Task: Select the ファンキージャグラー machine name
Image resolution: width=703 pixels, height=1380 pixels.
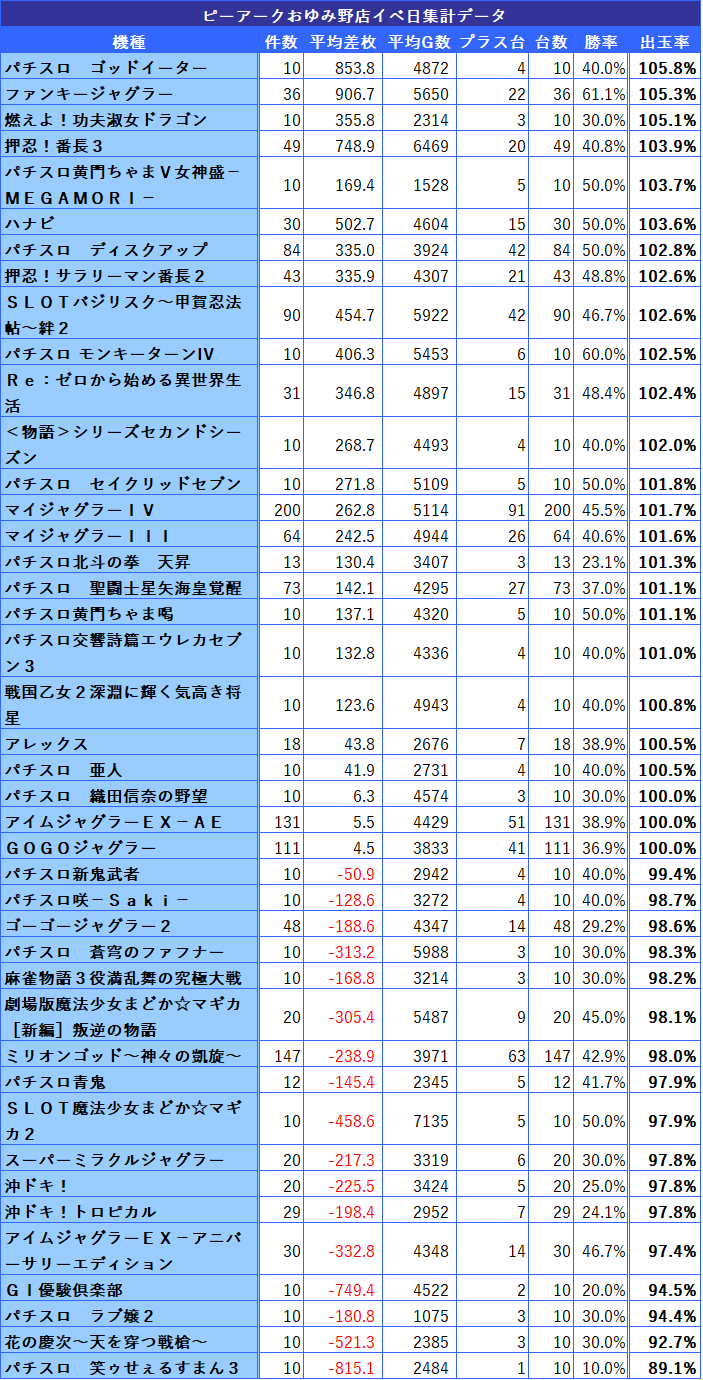Action: pyautogui.click(x=89, y=94)
